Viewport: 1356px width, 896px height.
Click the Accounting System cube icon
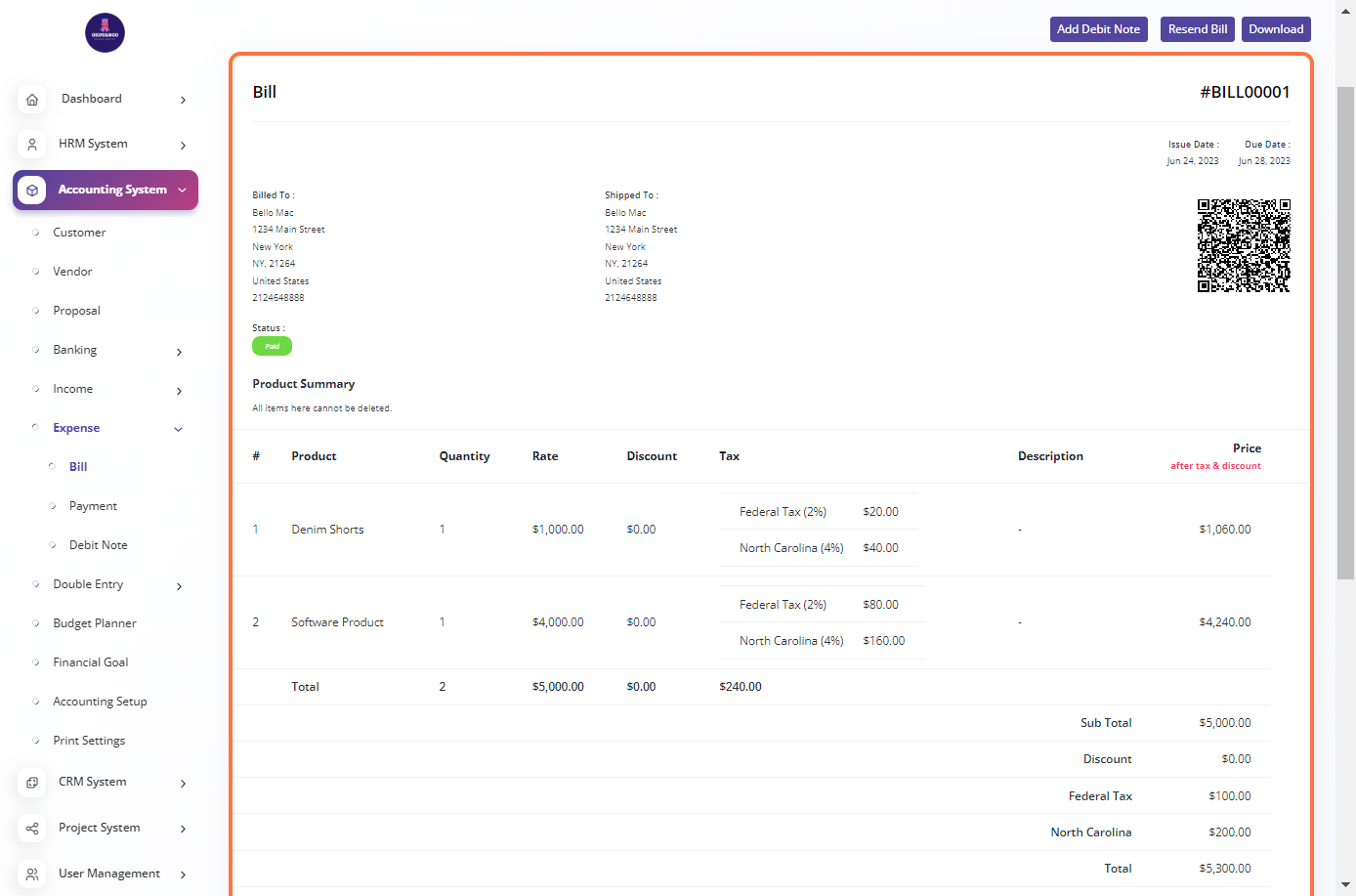(32, 191)
